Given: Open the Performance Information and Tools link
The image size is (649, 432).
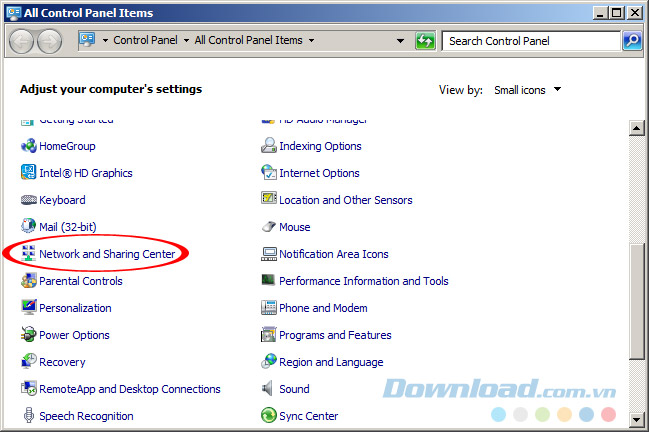Looking at the screenshot, I should (364, 281).
